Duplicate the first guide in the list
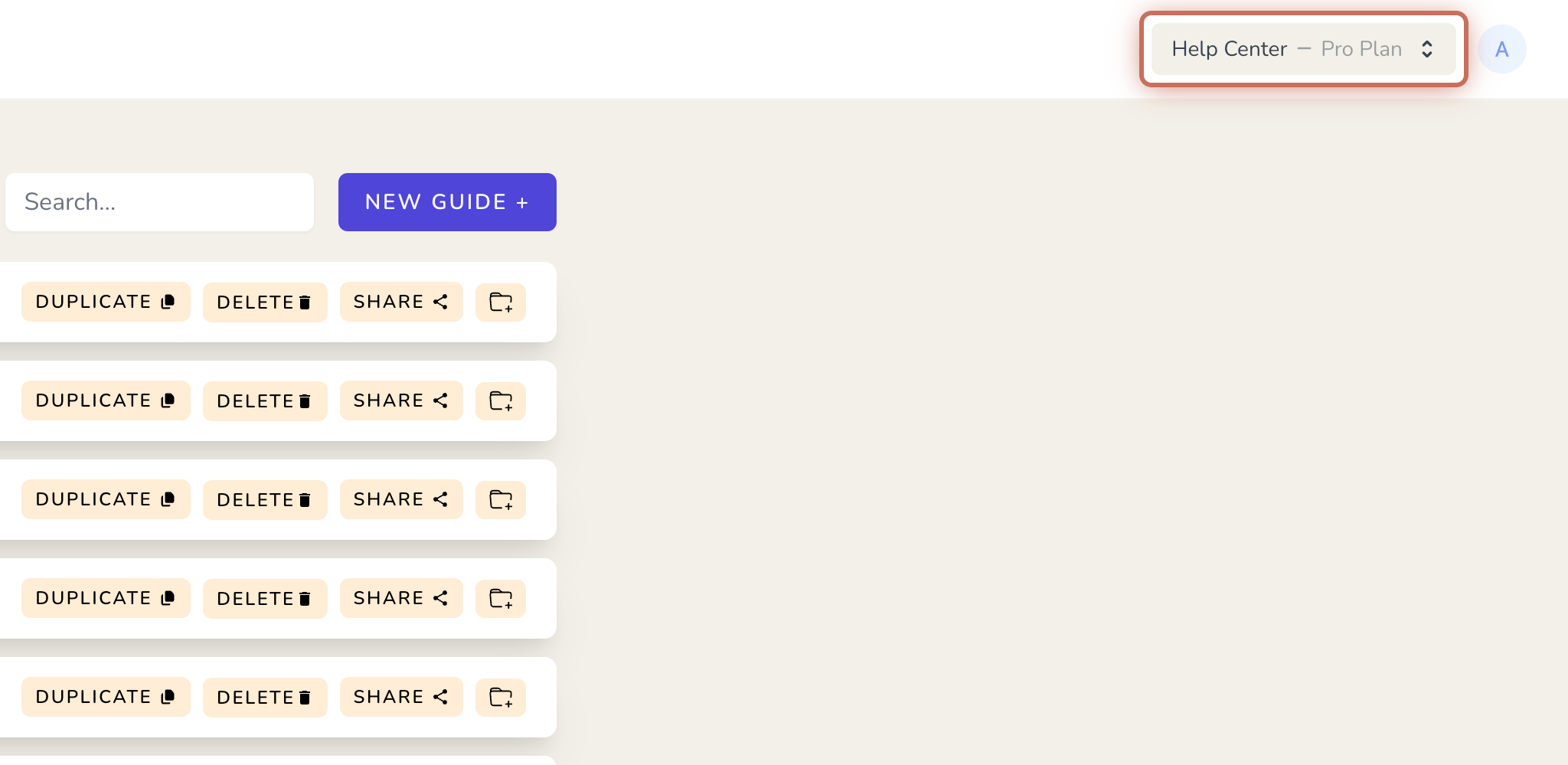The height and width of the screenshot is (765, 1568). [106, 302]
